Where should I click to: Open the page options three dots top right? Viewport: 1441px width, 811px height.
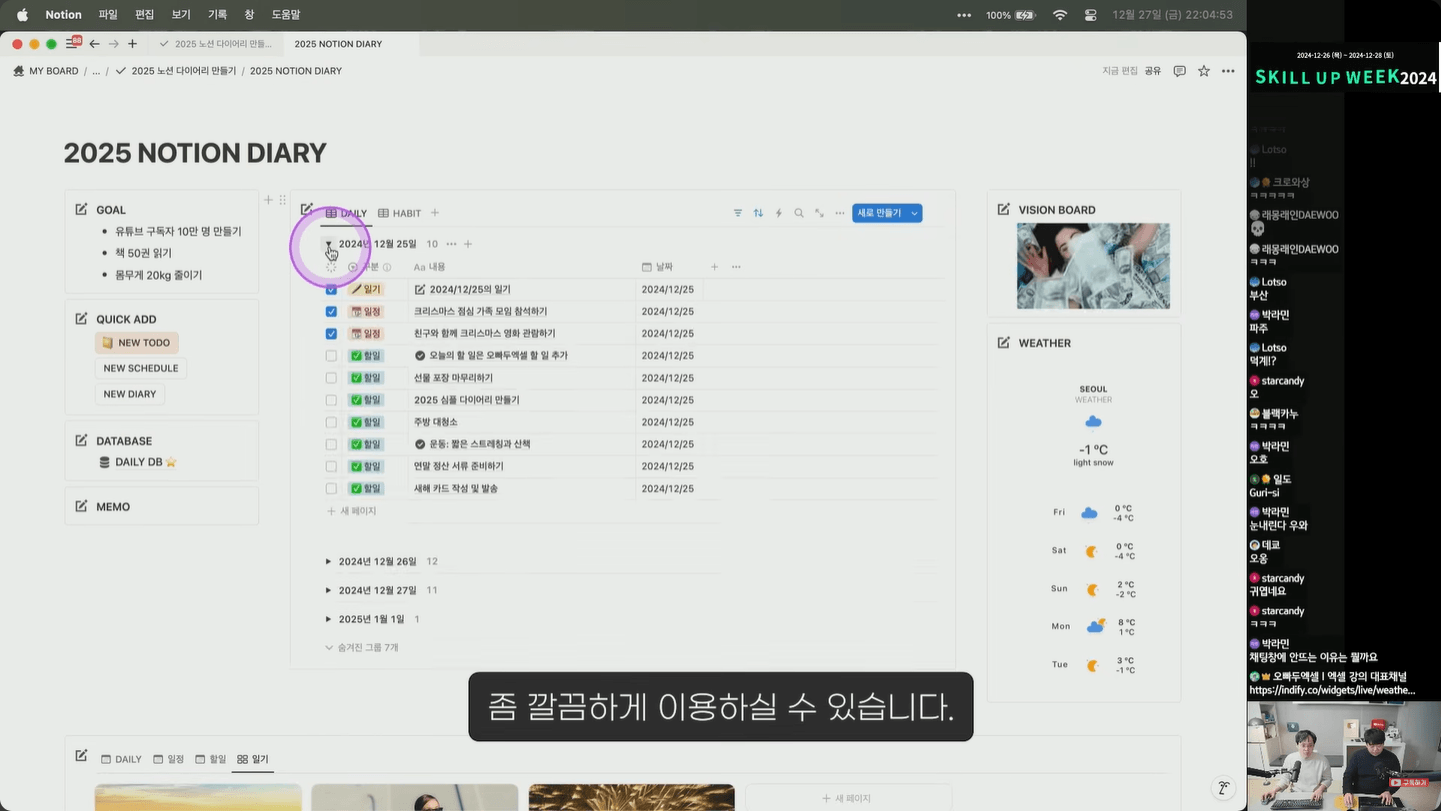click(x=1228, y=71)
